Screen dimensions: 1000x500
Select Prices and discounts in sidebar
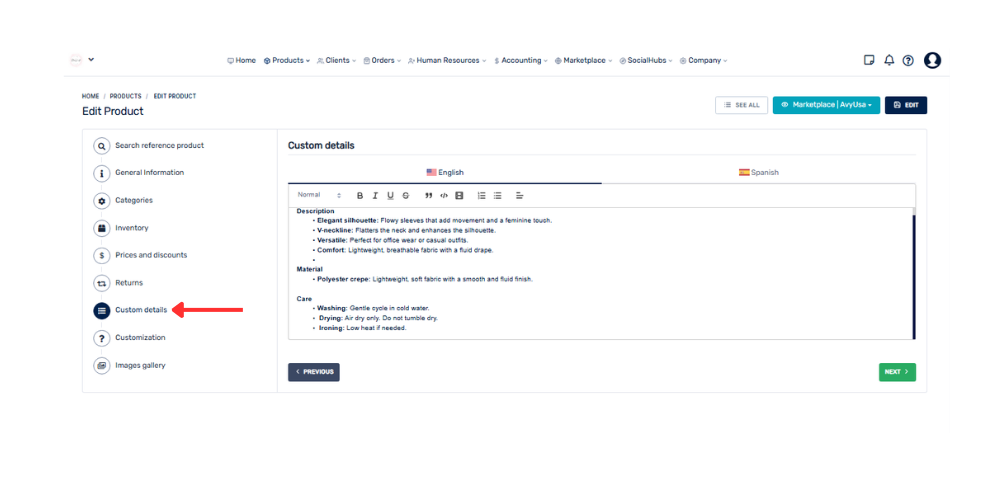[150, 255]
